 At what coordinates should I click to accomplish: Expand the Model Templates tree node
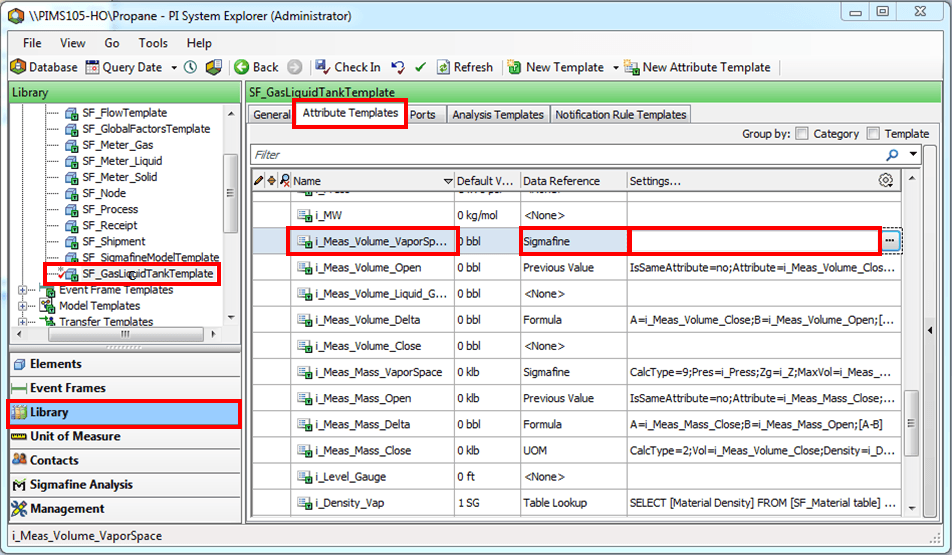pyautogui.click(x=24, y=306)
